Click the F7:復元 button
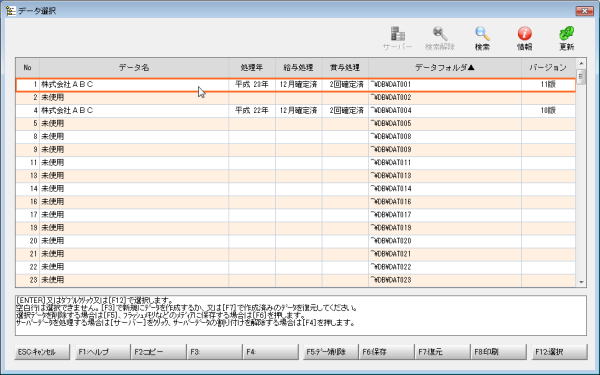Image resolution: width=600 pixels, height=375 pixels. [x=442, y=352]
